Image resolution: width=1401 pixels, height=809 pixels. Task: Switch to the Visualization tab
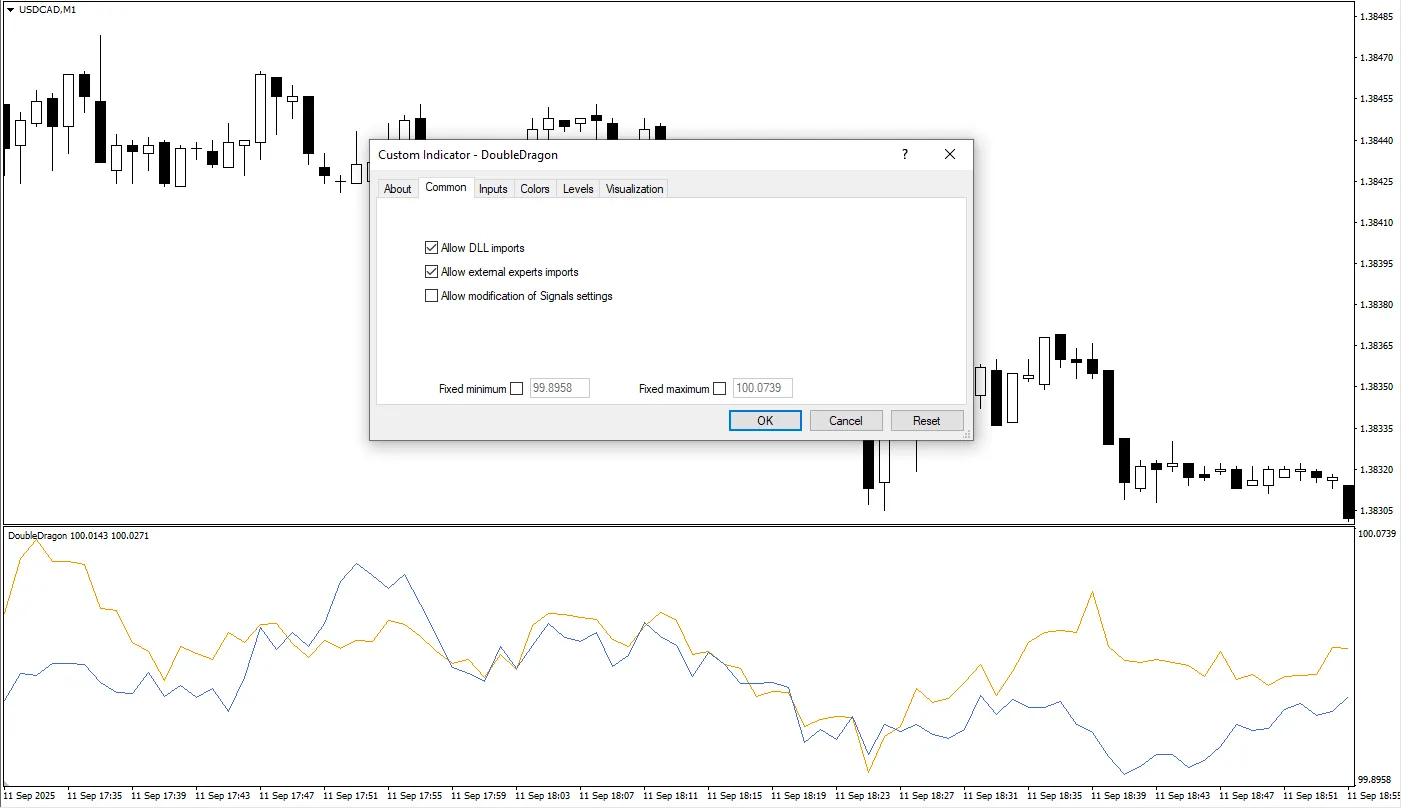(634, 189)
